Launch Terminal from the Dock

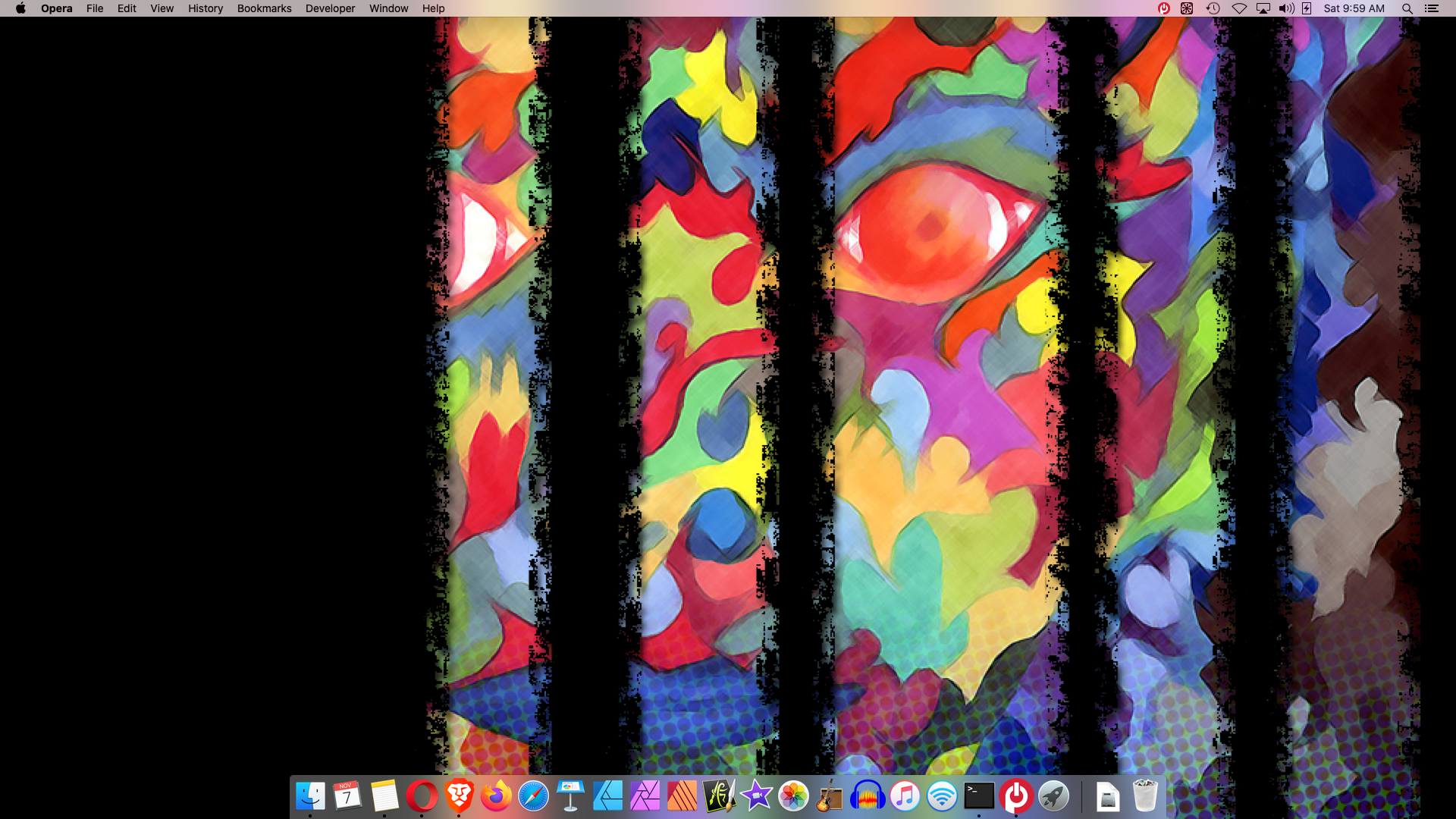(979, 796)
